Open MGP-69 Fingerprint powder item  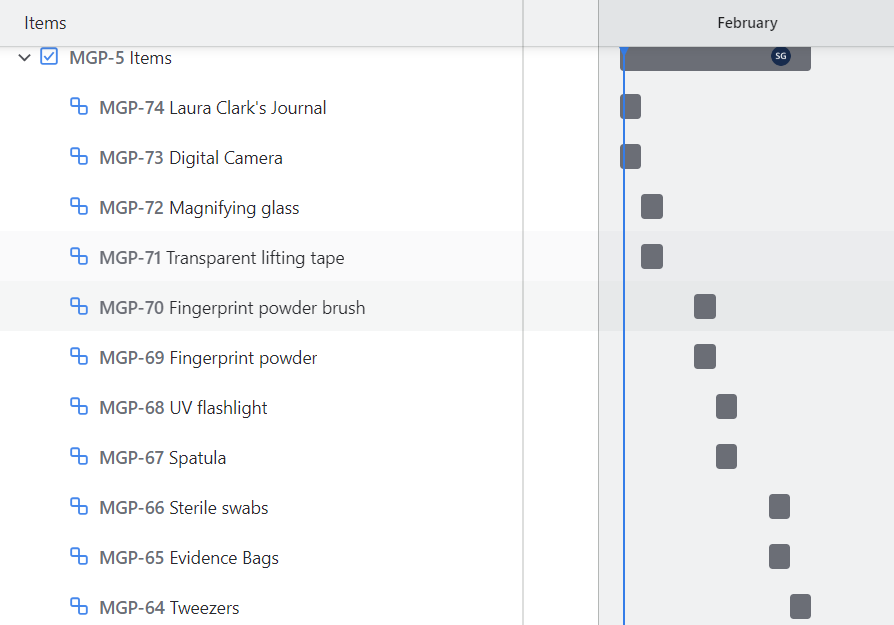[208, 358]
